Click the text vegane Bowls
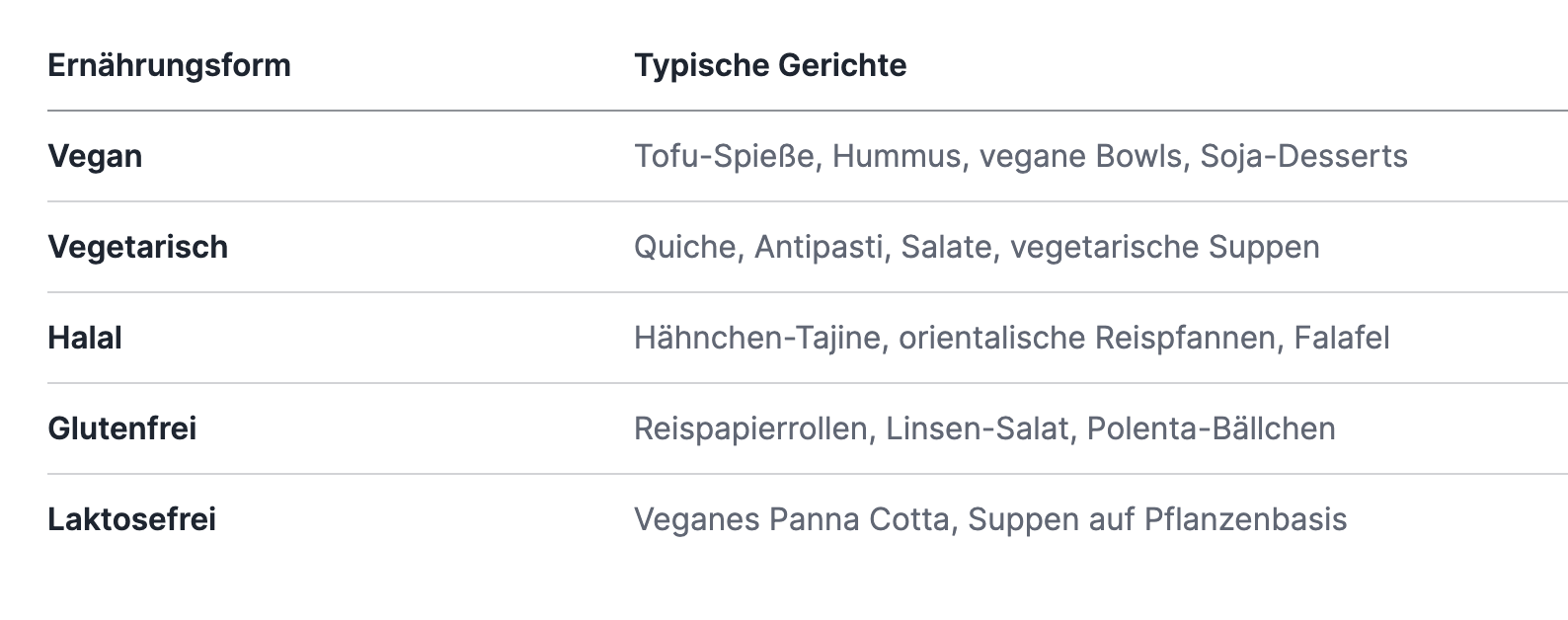1568x620 pixels. [x=1080, y=156]
